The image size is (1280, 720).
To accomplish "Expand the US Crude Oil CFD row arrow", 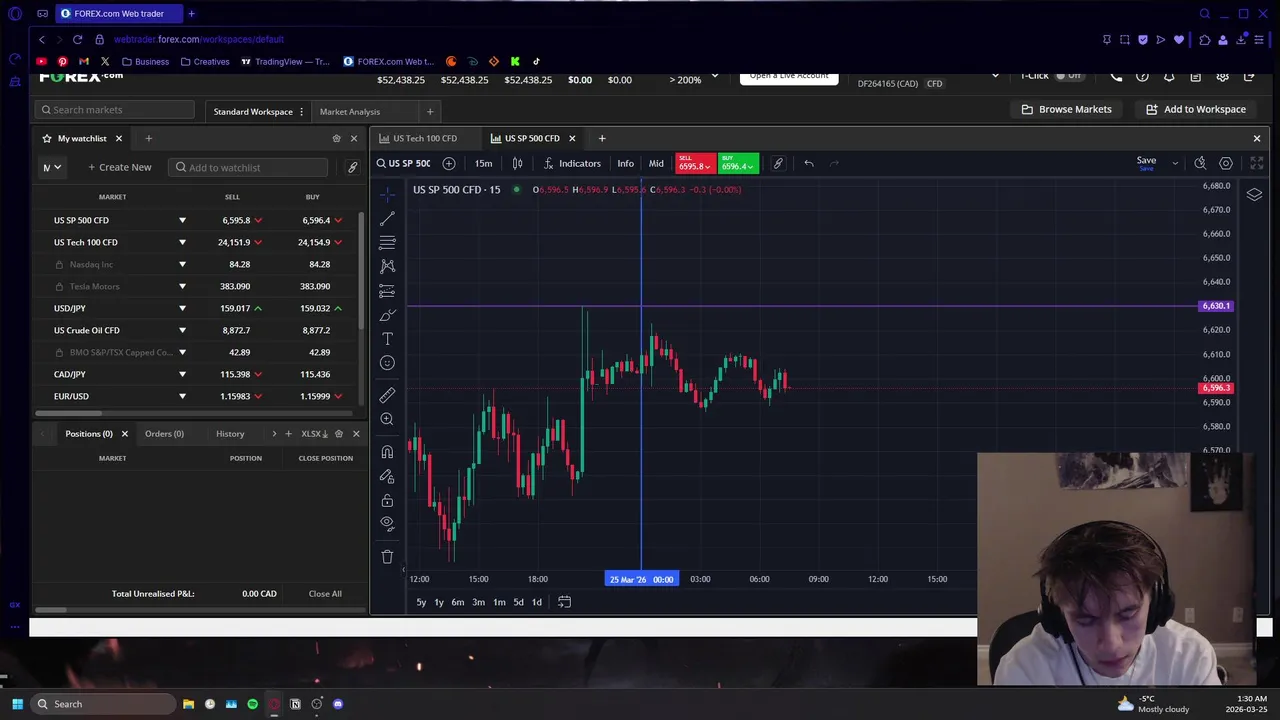I will [x=182, y=330].
